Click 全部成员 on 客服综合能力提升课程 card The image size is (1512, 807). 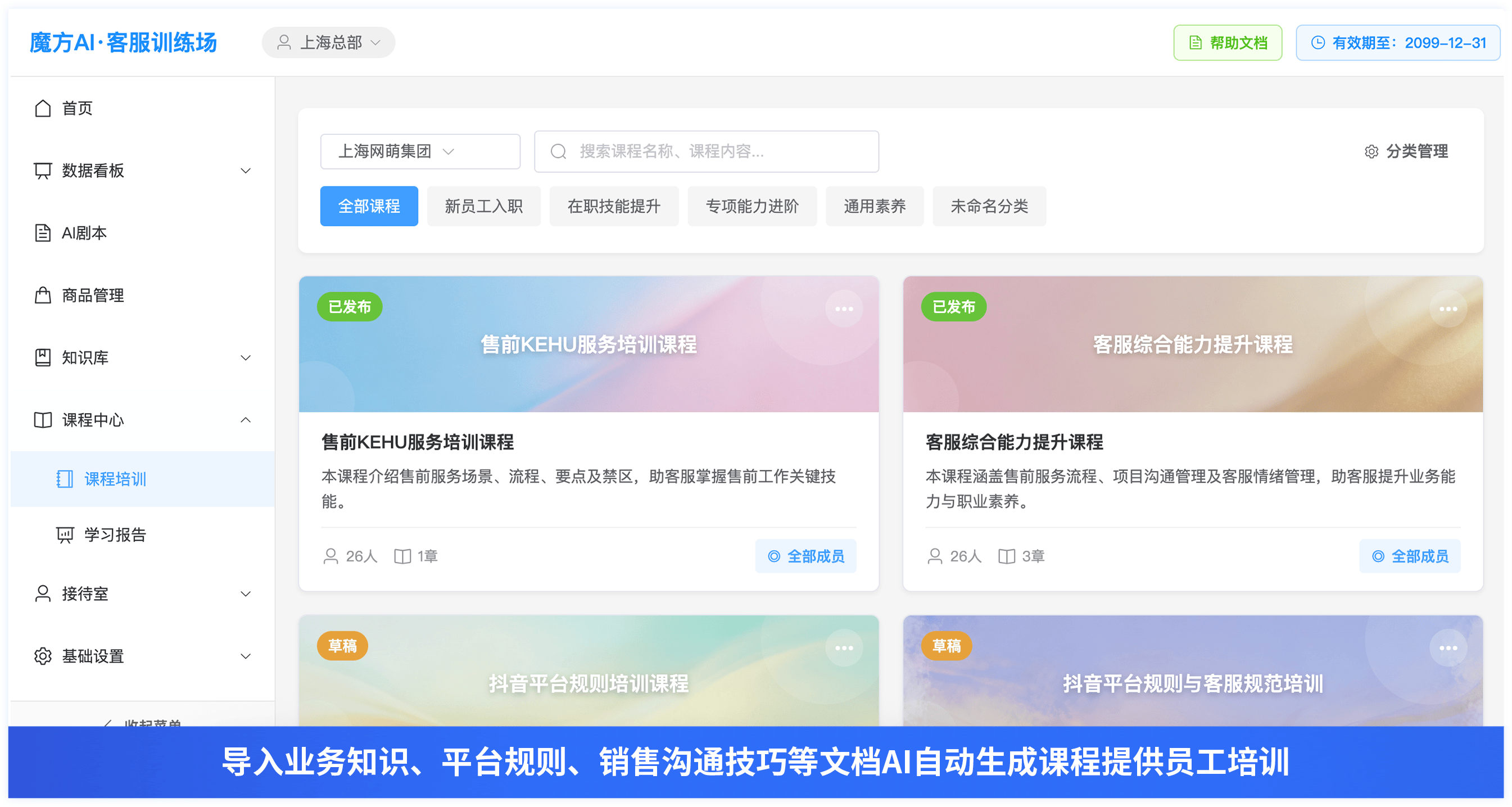[x=1409, y=556]
